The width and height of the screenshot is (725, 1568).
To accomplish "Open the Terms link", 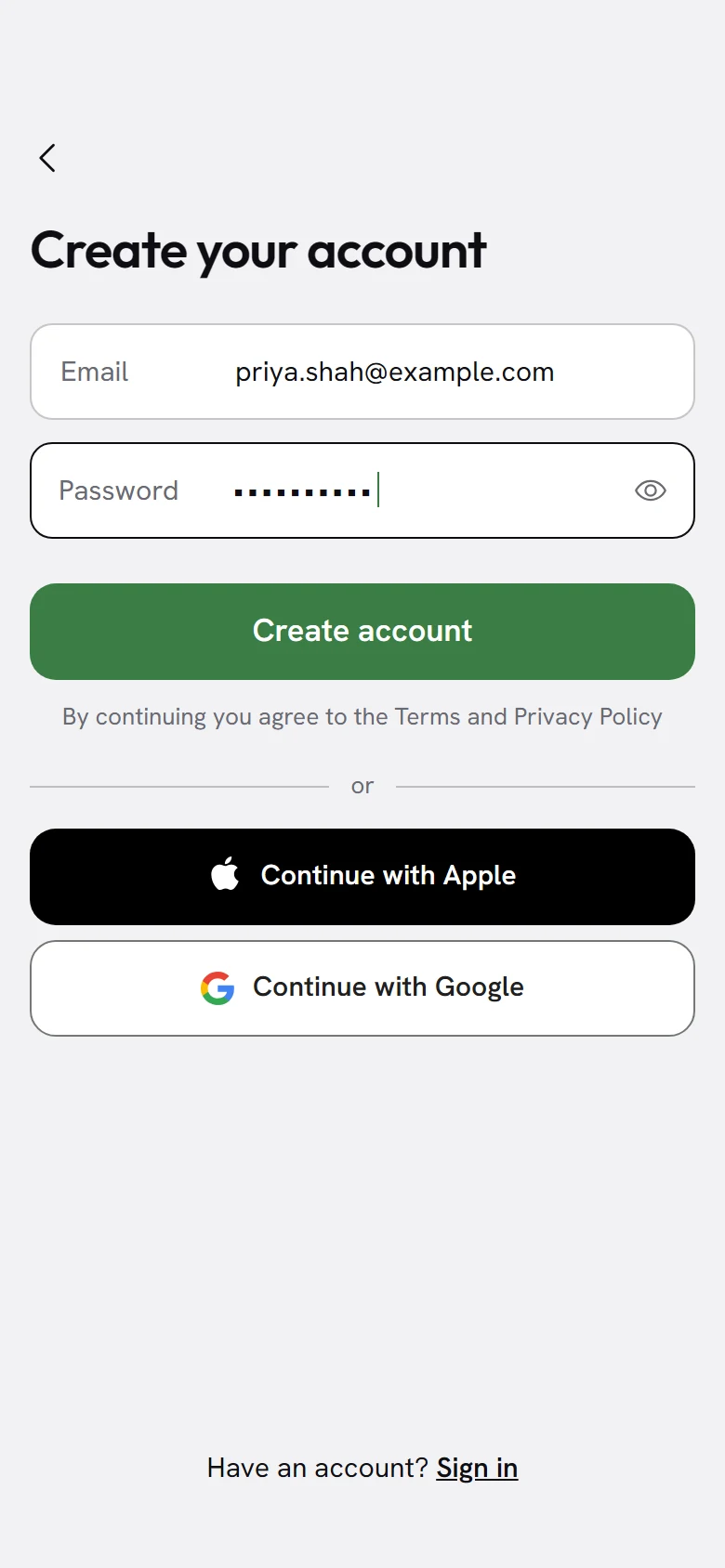I will (428, 717).
